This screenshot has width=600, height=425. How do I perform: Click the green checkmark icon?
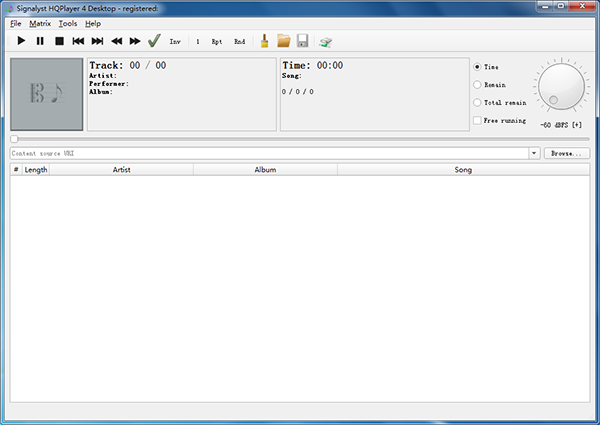click(x=154, y=41)
